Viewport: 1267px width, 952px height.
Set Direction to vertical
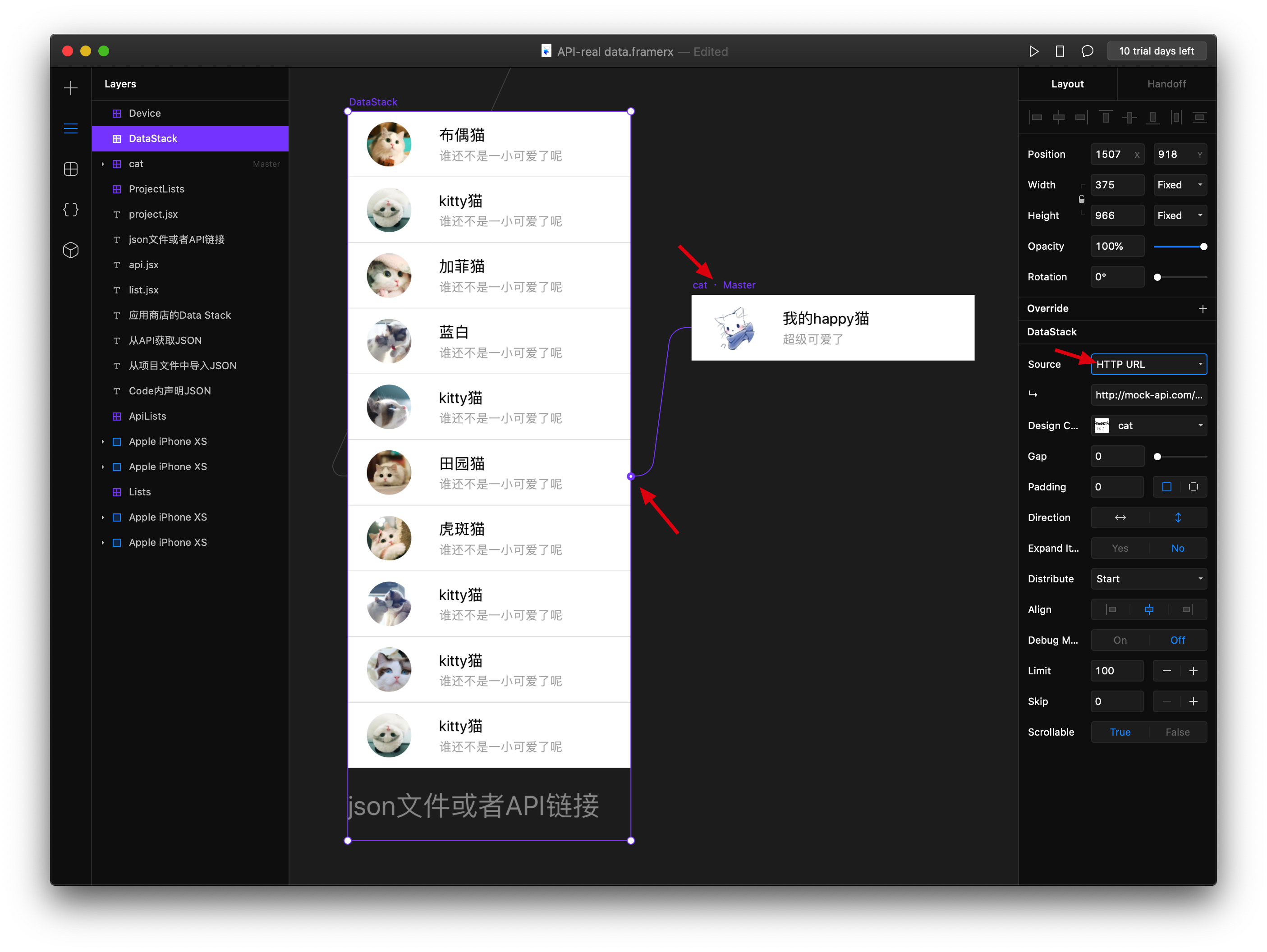1178,517
